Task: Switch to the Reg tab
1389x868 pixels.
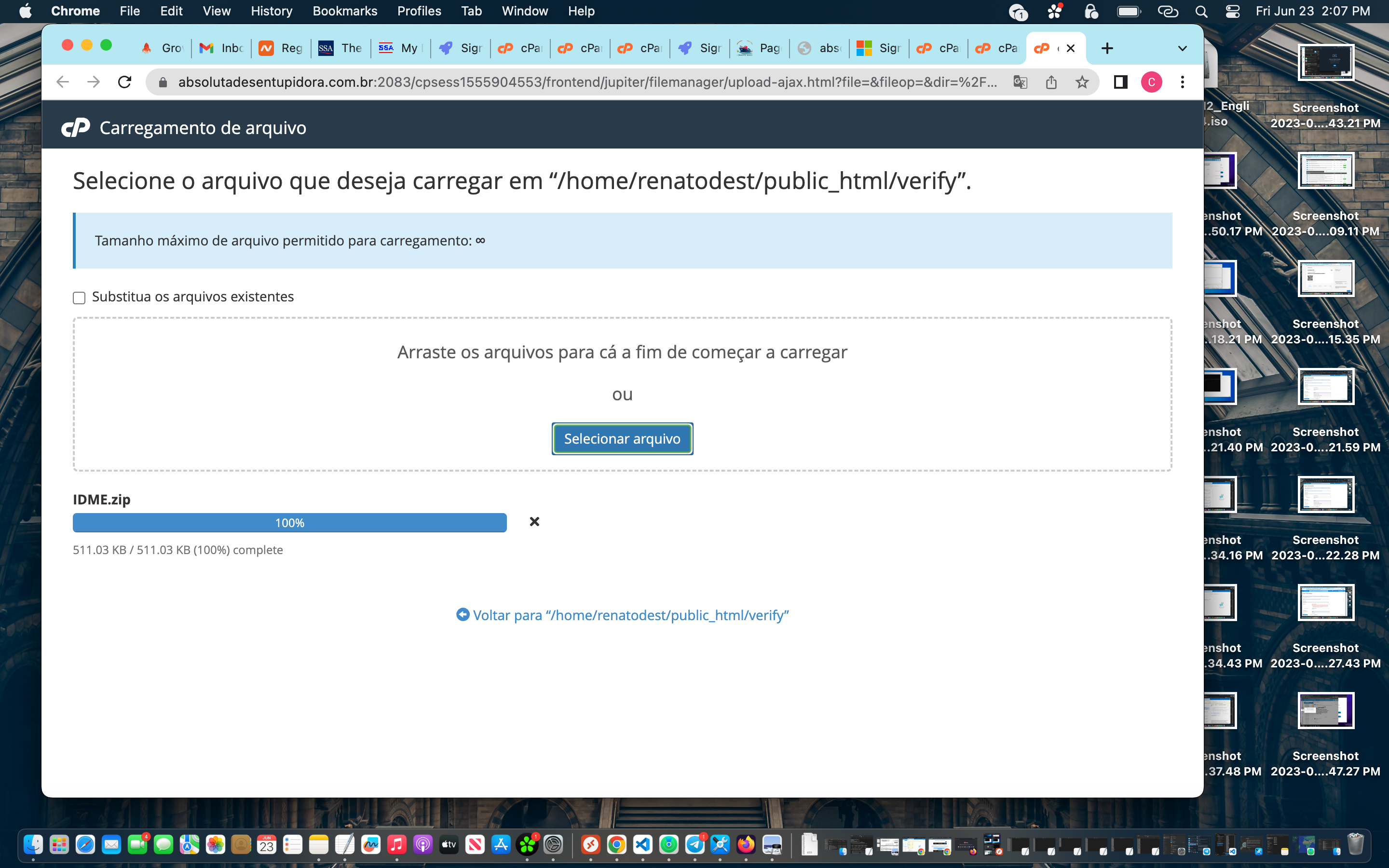Action: tap(281, 48)
